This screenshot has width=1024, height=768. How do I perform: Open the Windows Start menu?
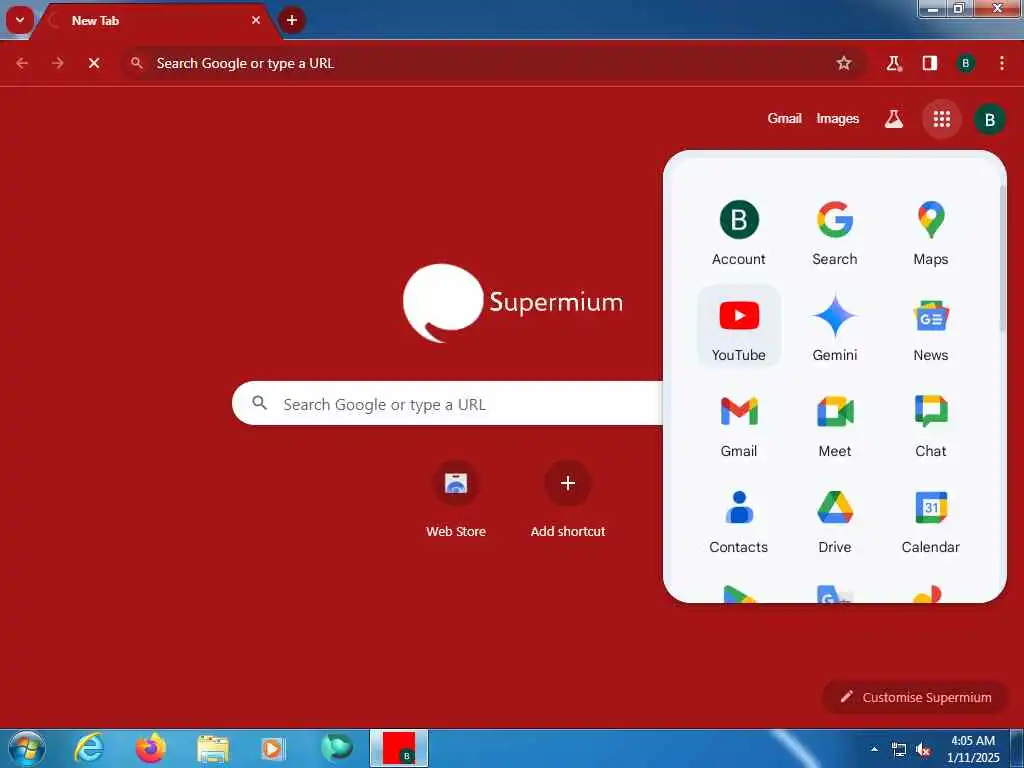[27, 749]
